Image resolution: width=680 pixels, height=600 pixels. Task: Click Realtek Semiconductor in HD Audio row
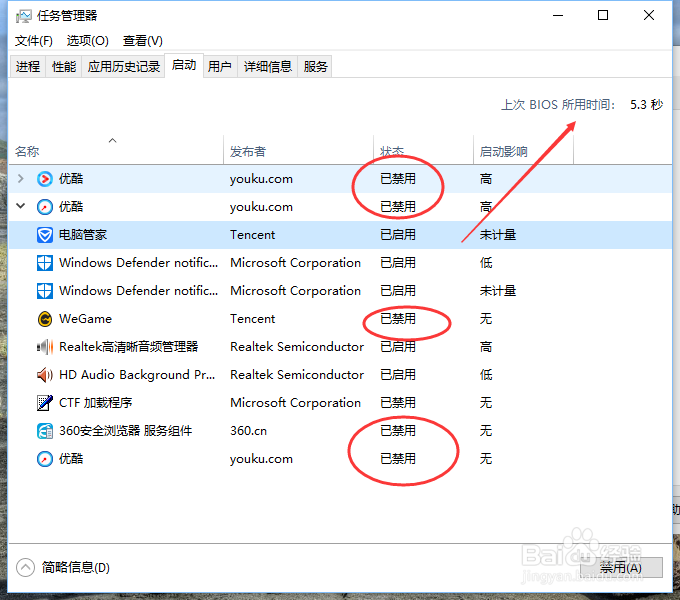pos(297,375)
